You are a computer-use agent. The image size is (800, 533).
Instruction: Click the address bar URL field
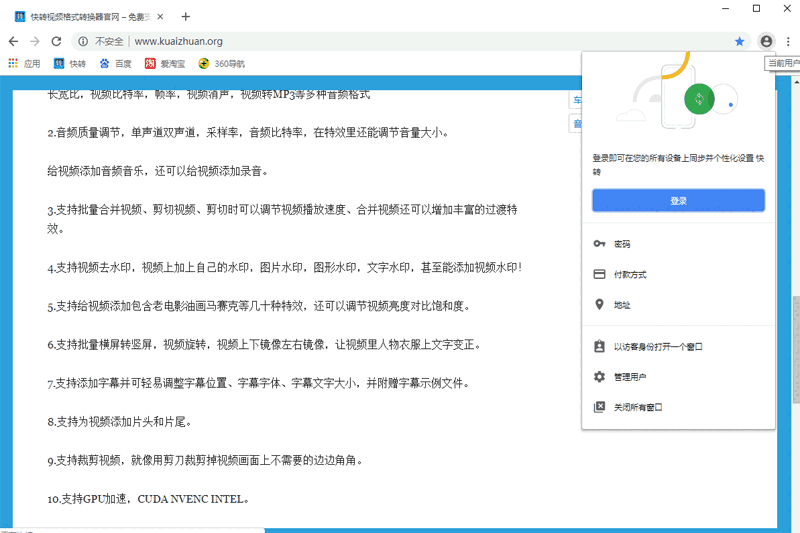(x=400, y=41)
